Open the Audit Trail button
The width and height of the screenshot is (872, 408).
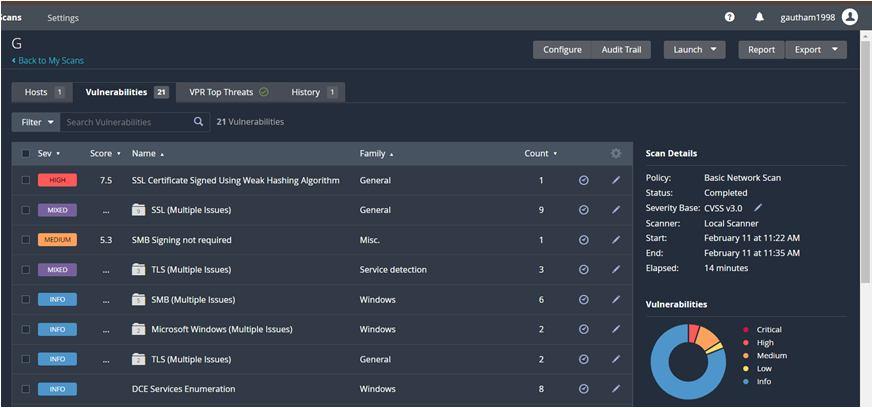click(621, 49)
